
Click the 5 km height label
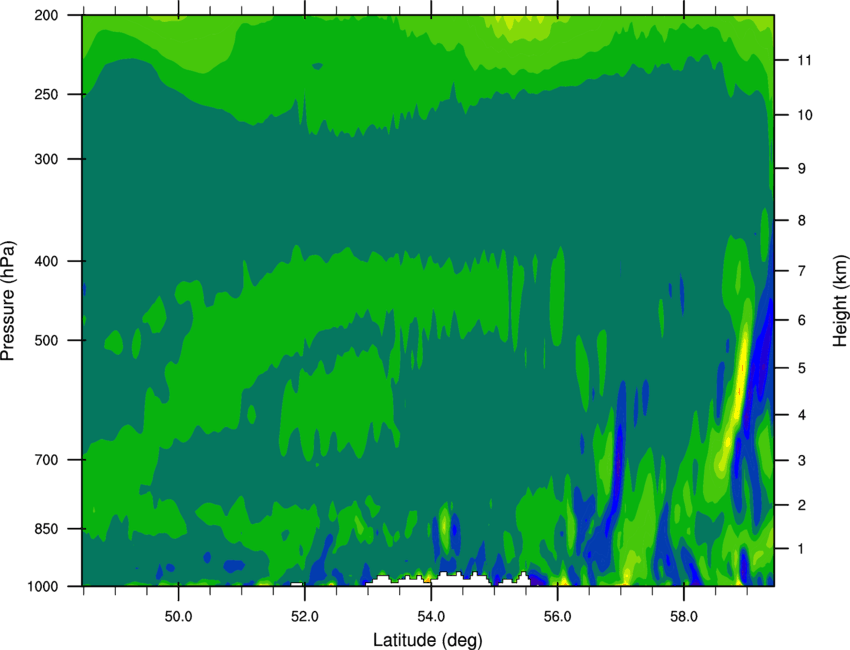pos(802,368)
